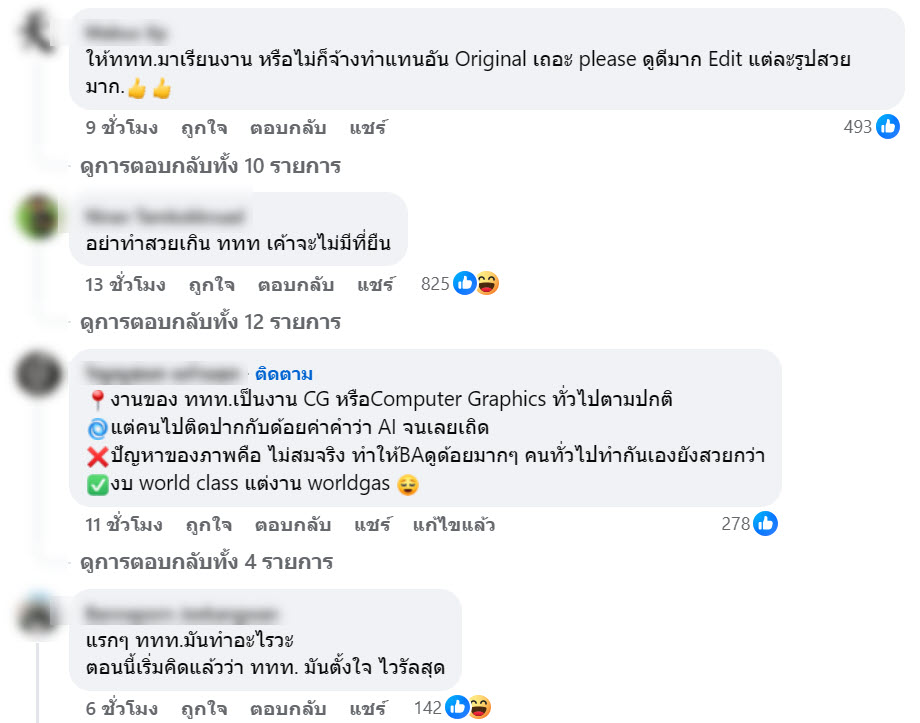920x723 pixels.
Task: Open the first commenter's profile picture
Action: [41, 32]
